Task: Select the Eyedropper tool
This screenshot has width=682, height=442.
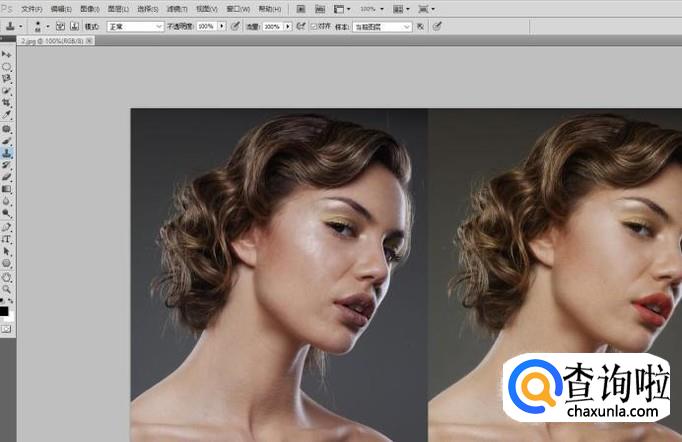Action: tap(6, 115)
